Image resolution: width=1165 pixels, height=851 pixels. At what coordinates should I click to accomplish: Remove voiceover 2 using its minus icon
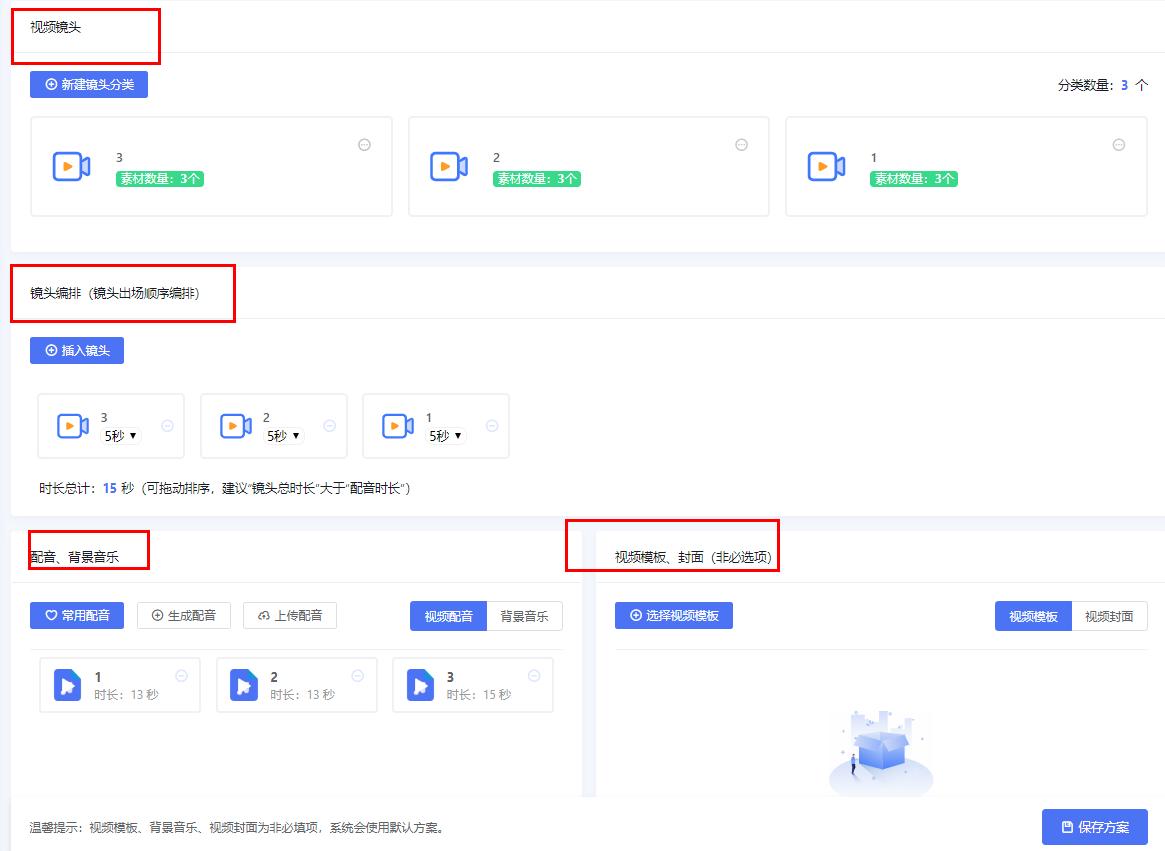pyautogui.click(x=358, y=676)
